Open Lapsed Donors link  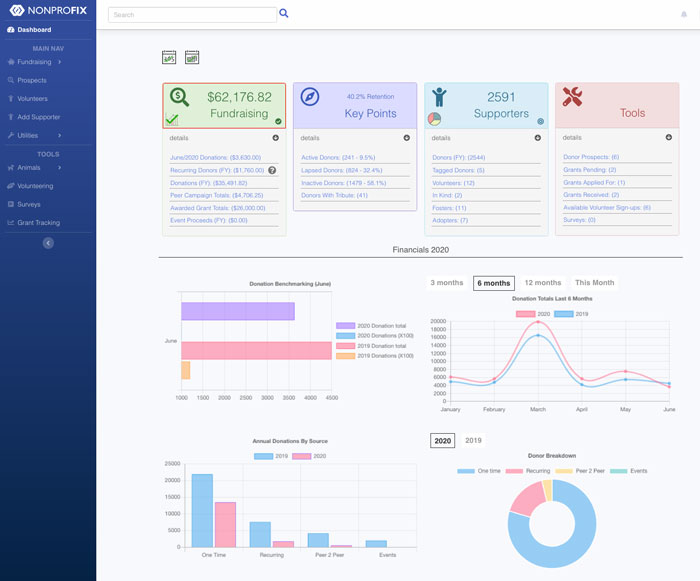[342, 170]
